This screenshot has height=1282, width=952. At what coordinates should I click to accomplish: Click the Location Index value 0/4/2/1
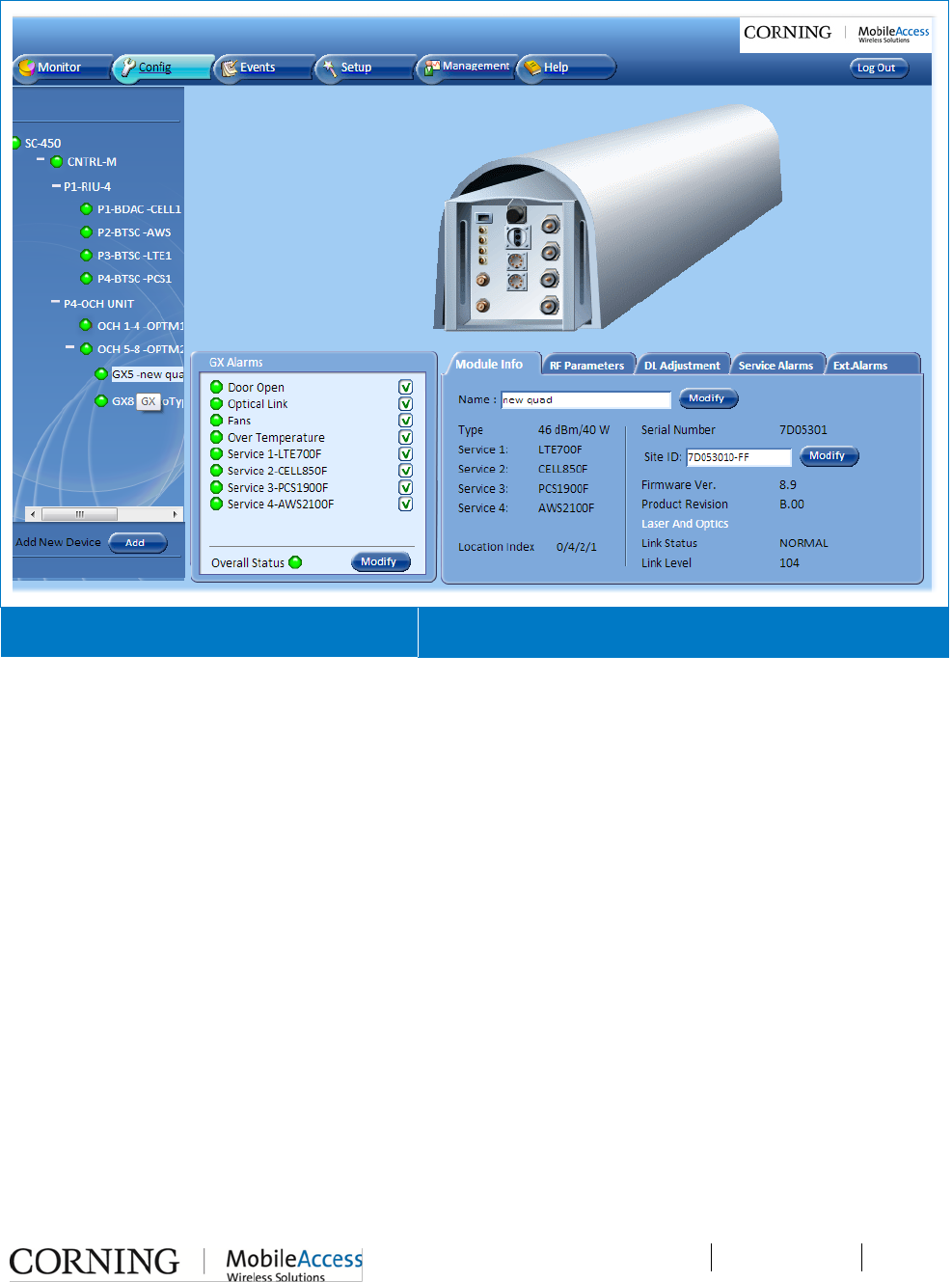pyautogui.click(x=577, y=547)
